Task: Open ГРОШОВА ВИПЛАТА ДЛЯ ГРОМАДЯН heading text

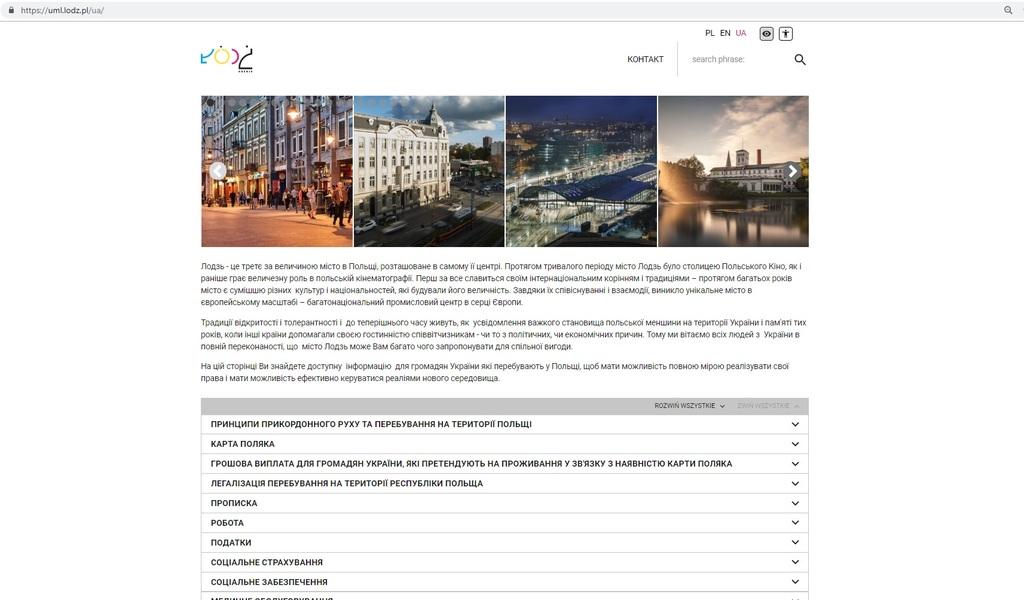Action: [x=471, y=464]
